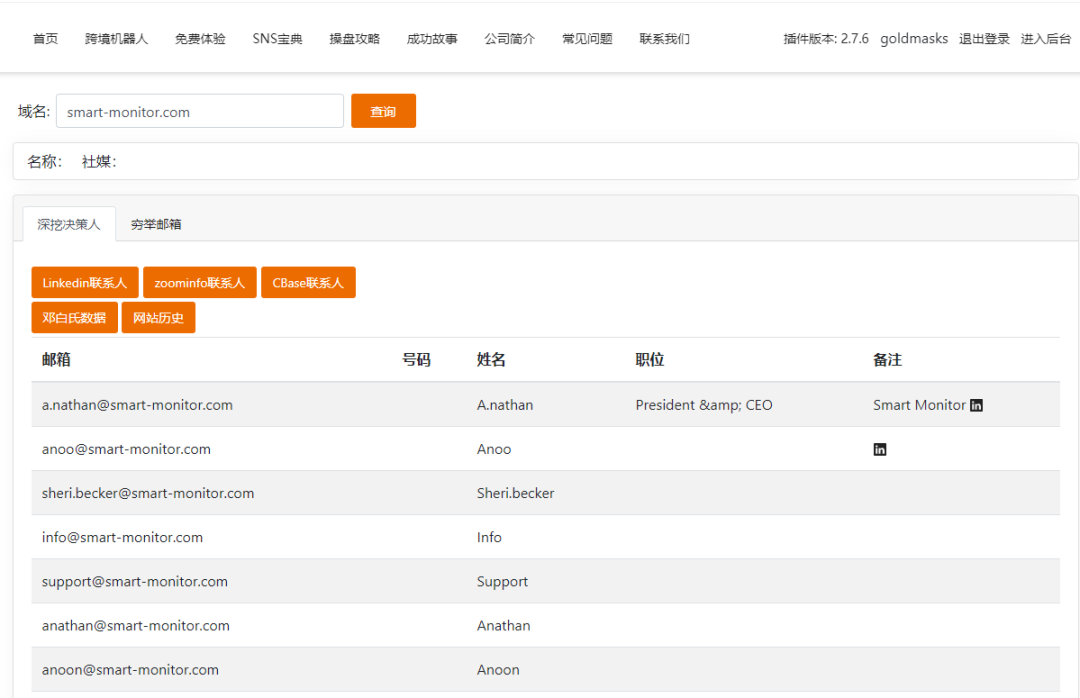Click goldmasks username link

913,39
